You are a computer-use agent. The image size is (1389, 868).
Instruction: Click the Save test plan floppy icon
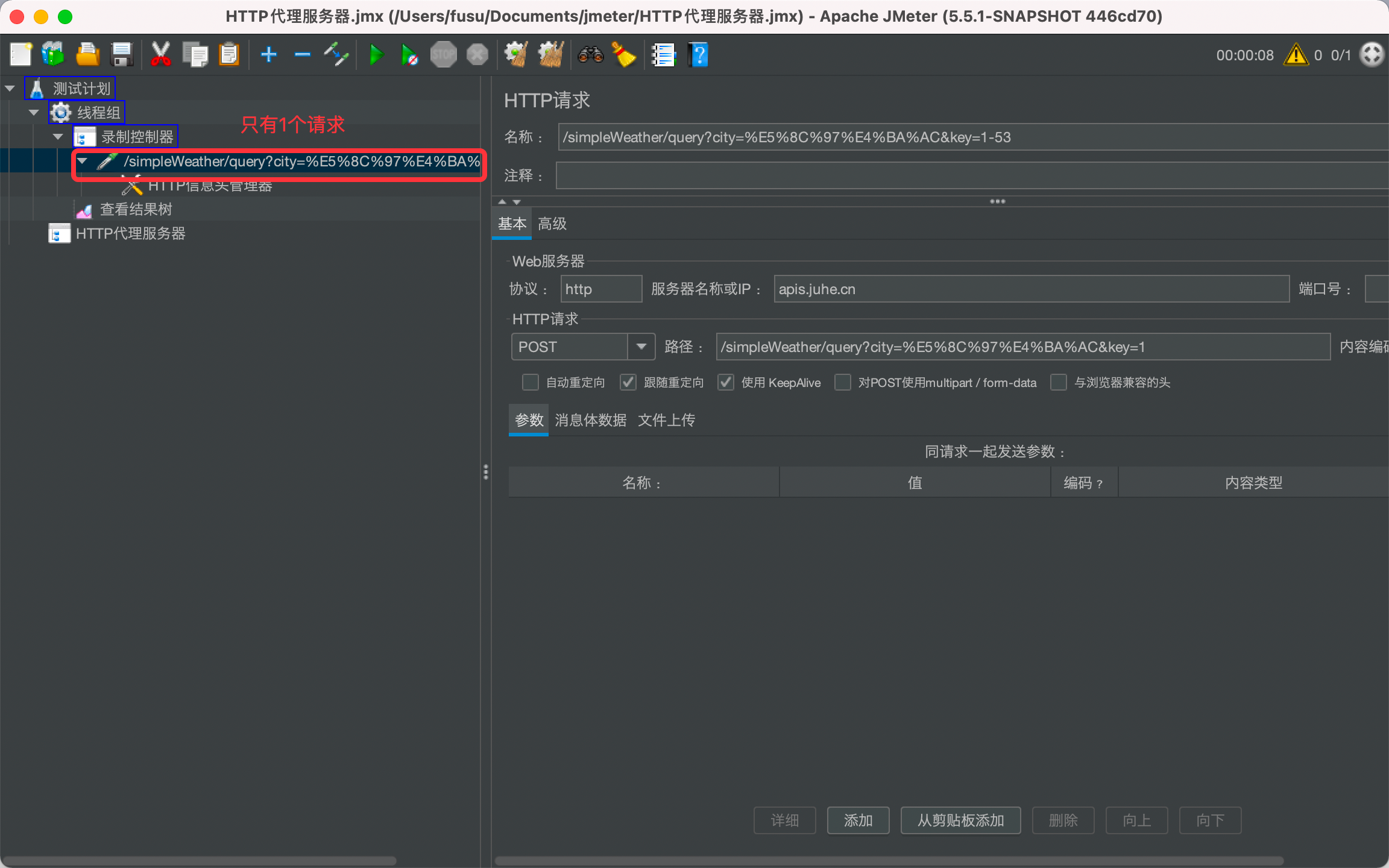point(122,55)
